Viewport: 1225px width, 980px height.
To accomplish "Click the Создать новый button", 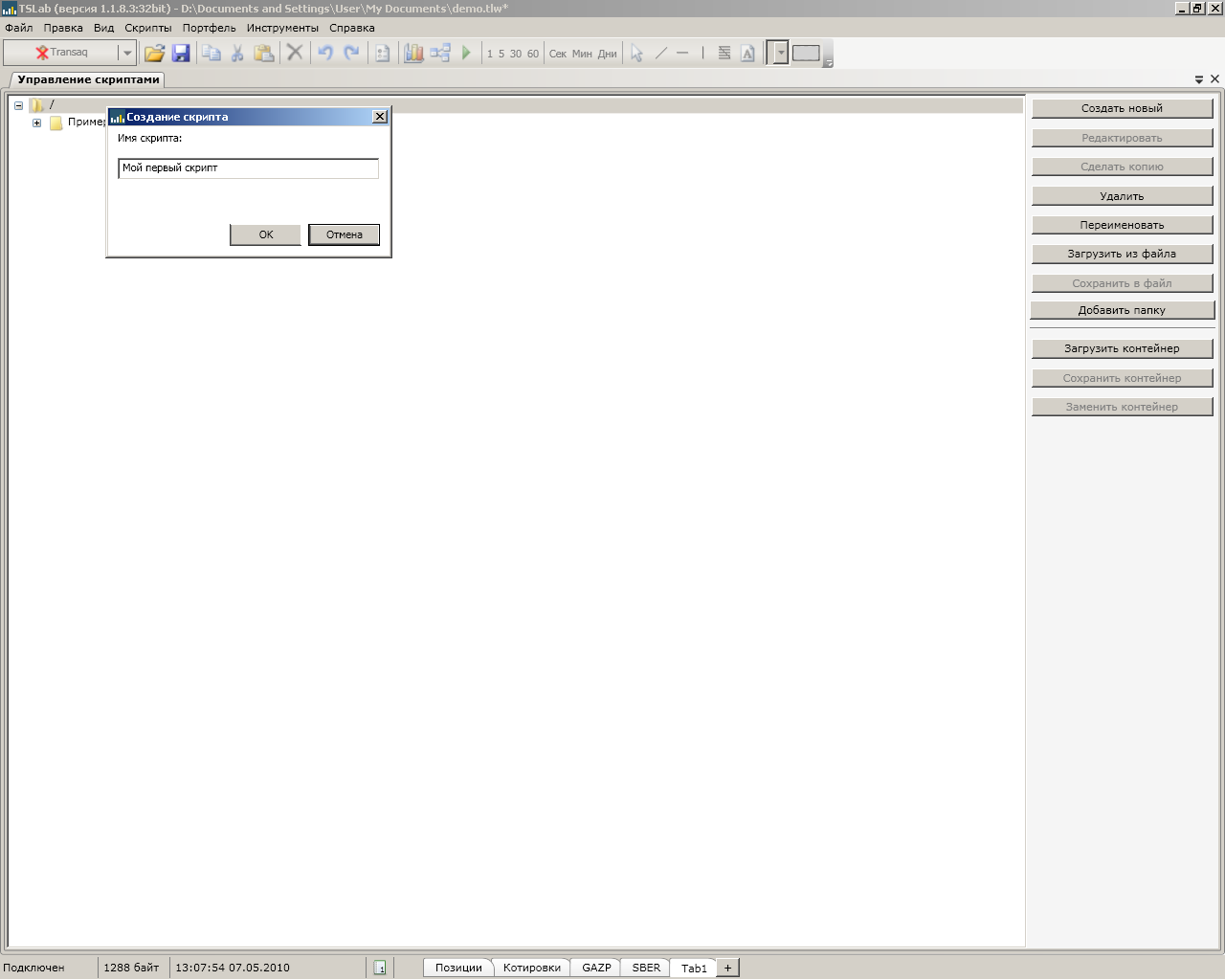I will point(1122,108).
